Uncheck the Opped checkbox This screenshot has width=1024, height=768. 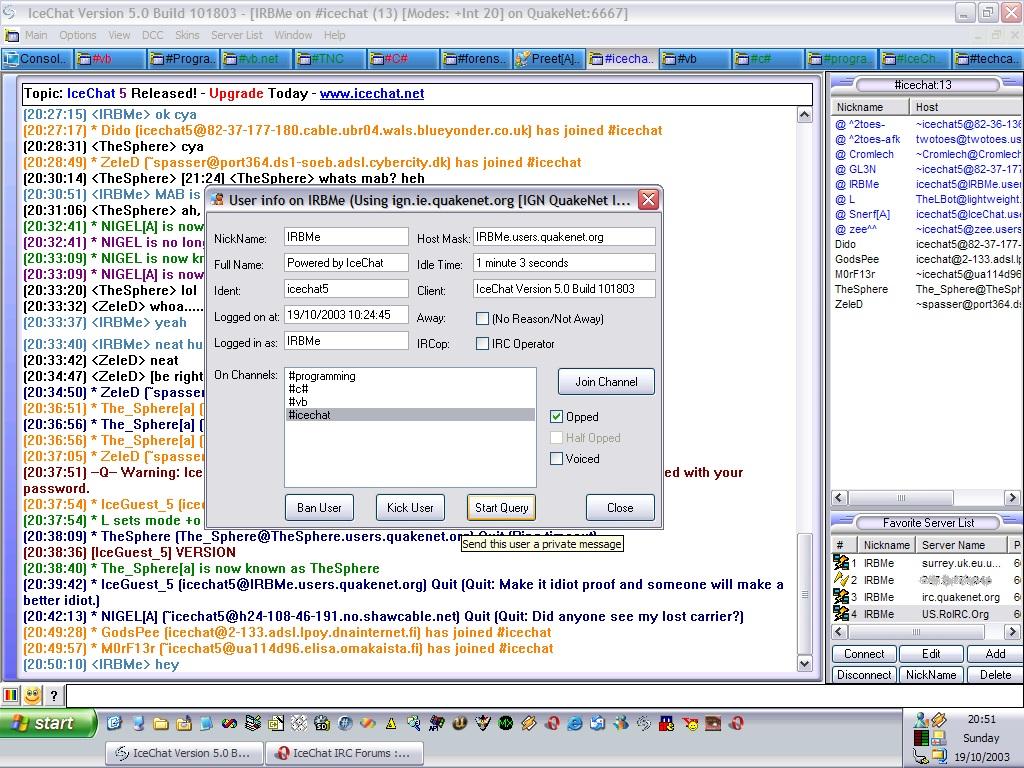point(556,417)
